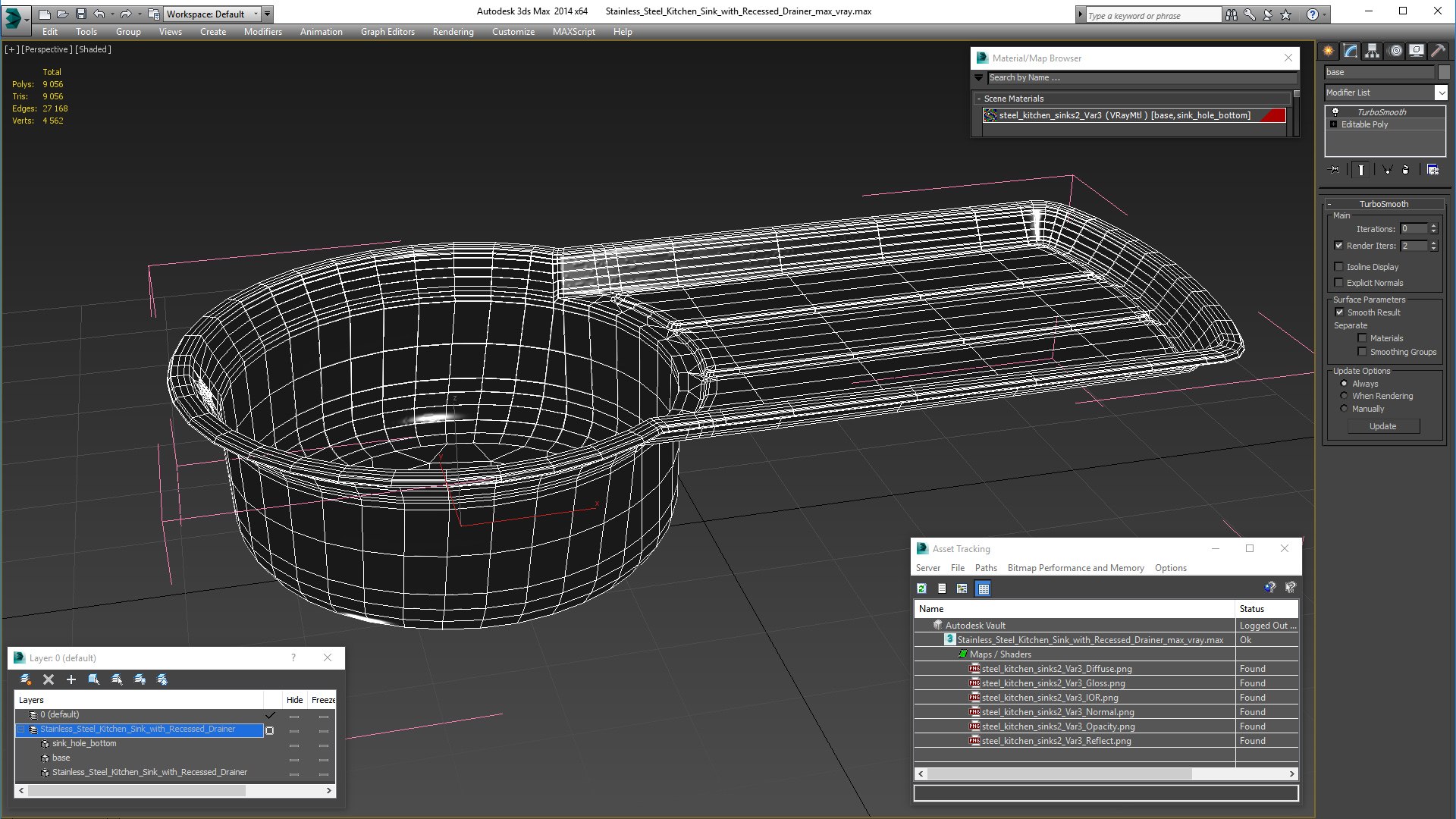Click the base object color swatch
1456x819 pixels.
[1444, 72]
